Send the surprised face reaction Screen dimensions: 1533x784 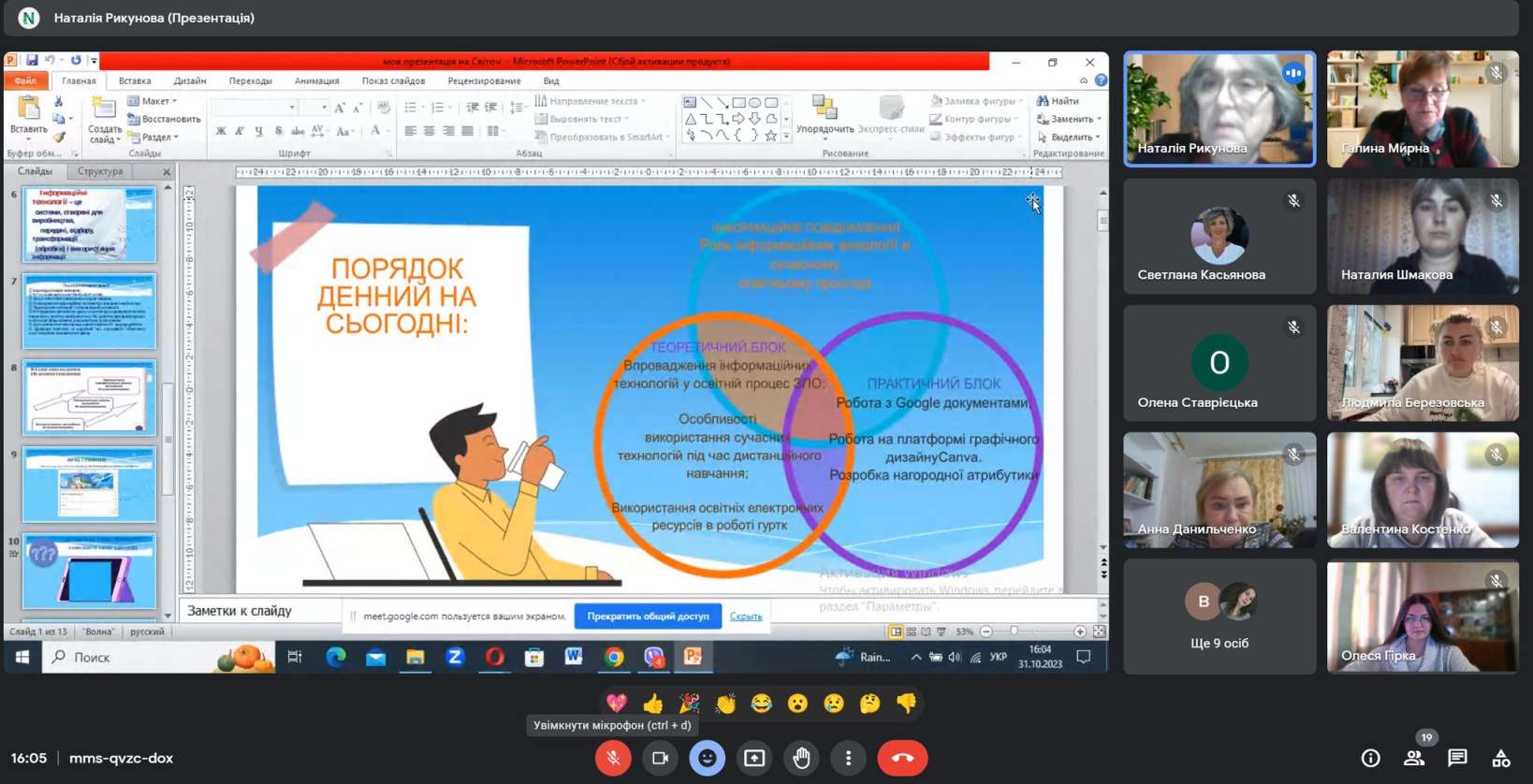tap(797, 703)
